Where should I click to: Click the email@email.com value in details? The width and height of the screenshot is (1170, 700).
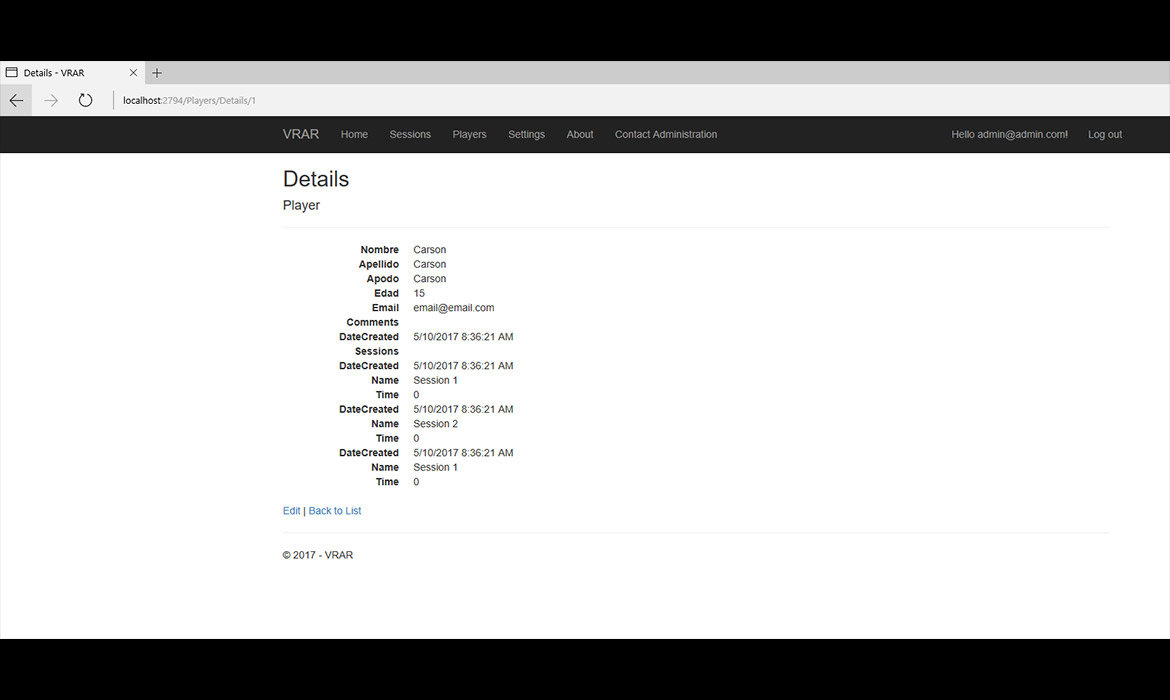pyautogui.click(x=453, y=308)
